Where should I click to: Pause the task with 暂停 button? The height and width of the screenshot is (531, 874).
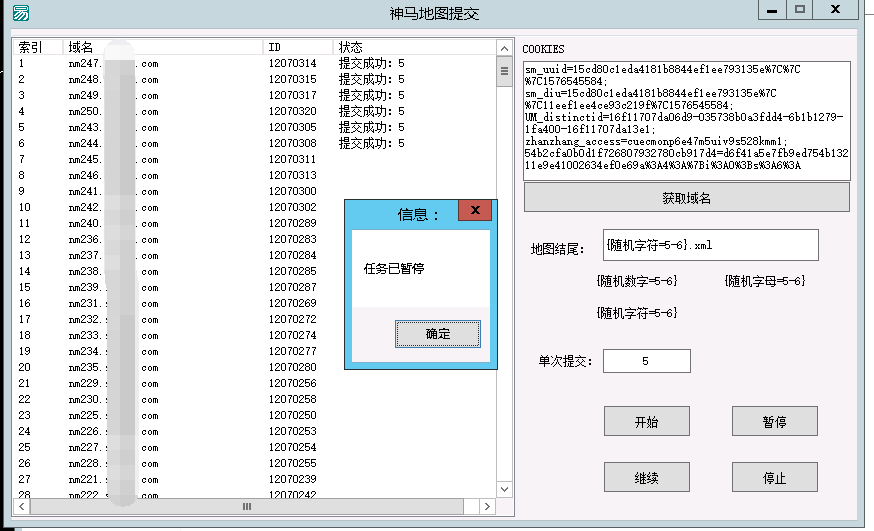[x=774, y=421]
